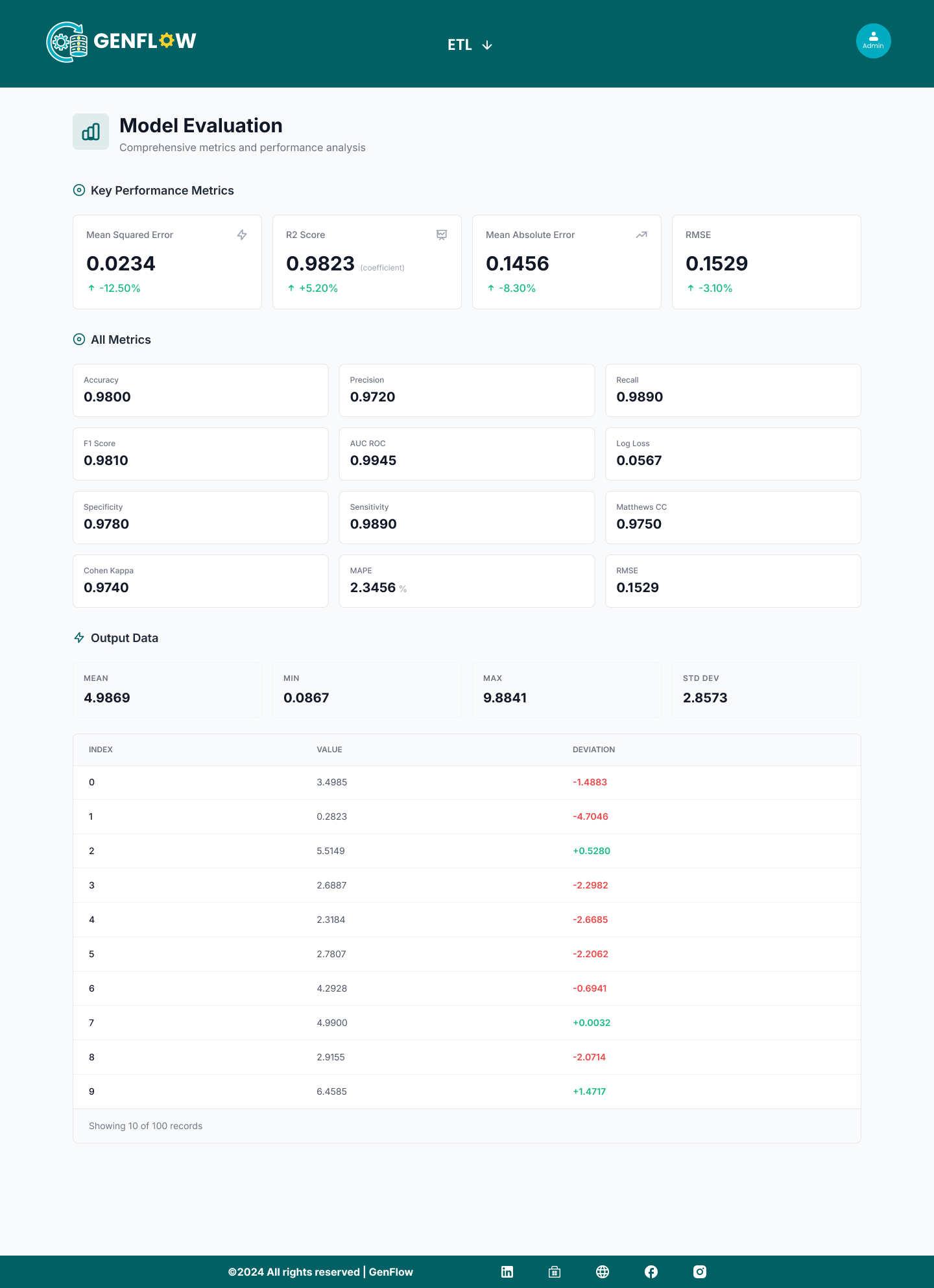934x1288 pixels.
Task: Click the Accuracy metric card
Action: click(x=200, y=390)
